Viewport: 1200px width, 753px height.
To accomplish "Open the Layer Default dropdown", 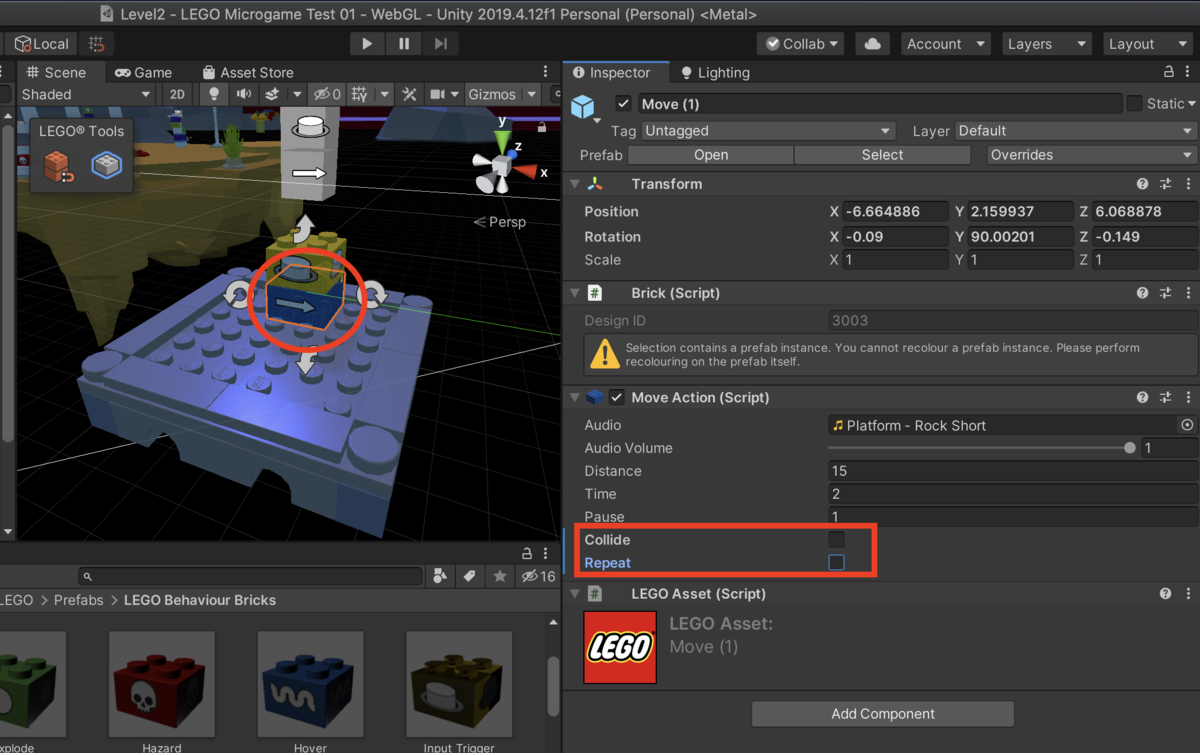I will click(1076, 131).
